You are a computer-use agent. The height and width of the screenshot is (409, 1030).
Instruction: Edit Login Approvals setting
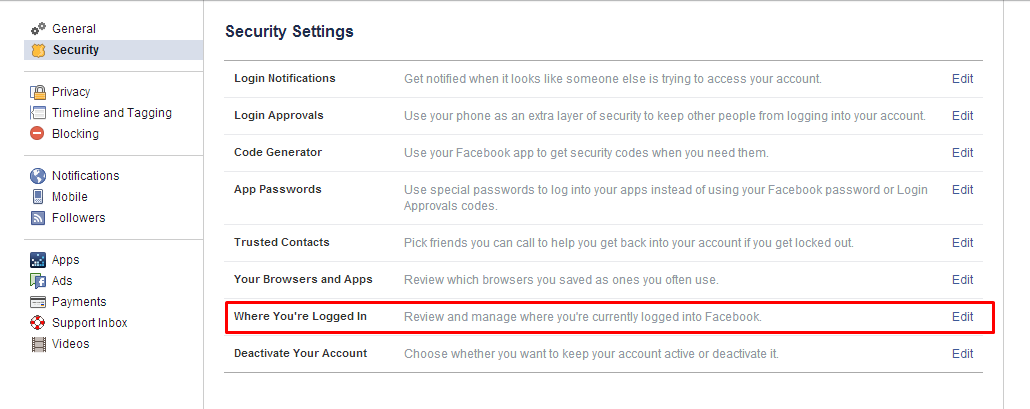point(962,116)
